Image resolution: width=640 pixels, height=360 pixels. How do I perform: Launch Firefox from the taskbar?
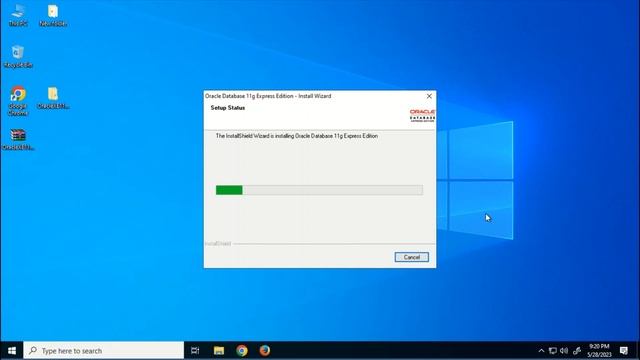[264, 351]
